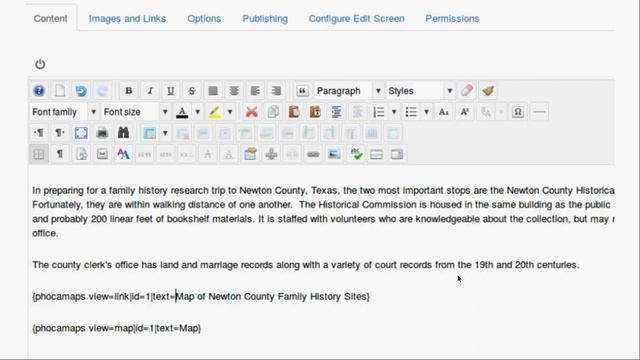Paste from the clipboard icon

pyautogui.click(x=294, y=112)
